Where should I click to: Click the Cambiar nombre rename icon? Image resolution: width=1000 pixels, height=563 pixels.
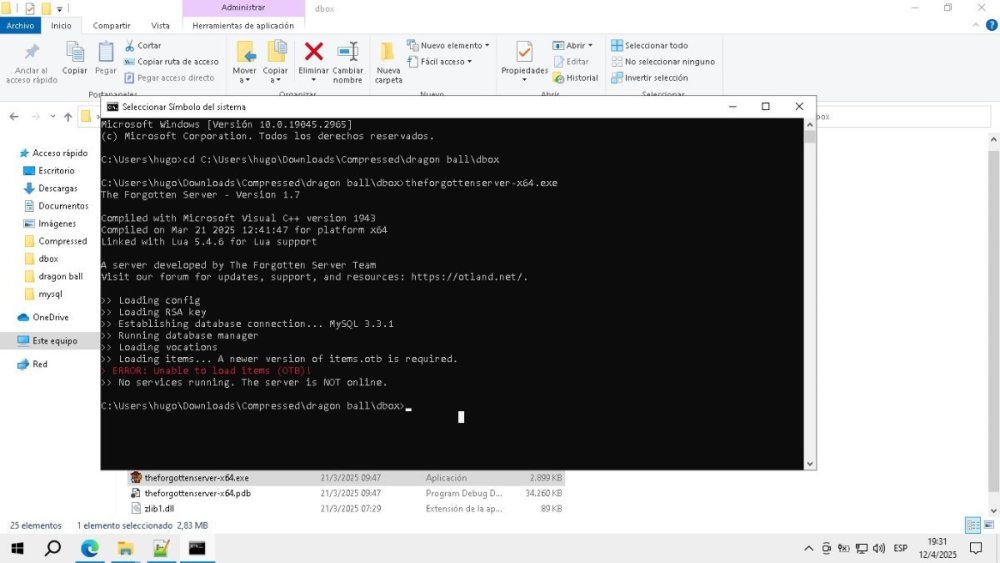click(x=348, y=52)
